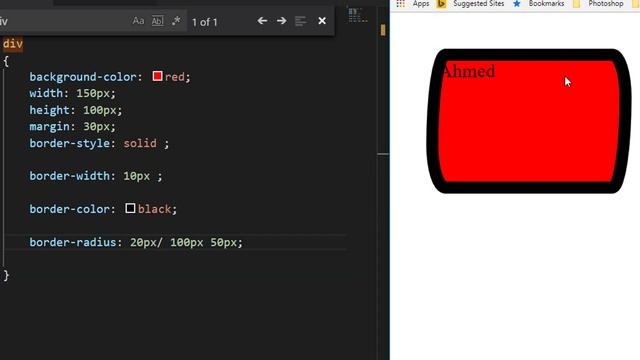Click the 'border-style' property
This screenshot has width=640, height=360.
click(x=69, y=143)
